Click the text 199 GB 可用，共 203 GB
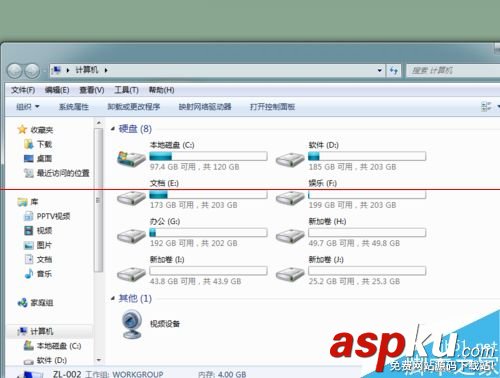500x378 pixels. pyautogui.click(x=352, y=205)
